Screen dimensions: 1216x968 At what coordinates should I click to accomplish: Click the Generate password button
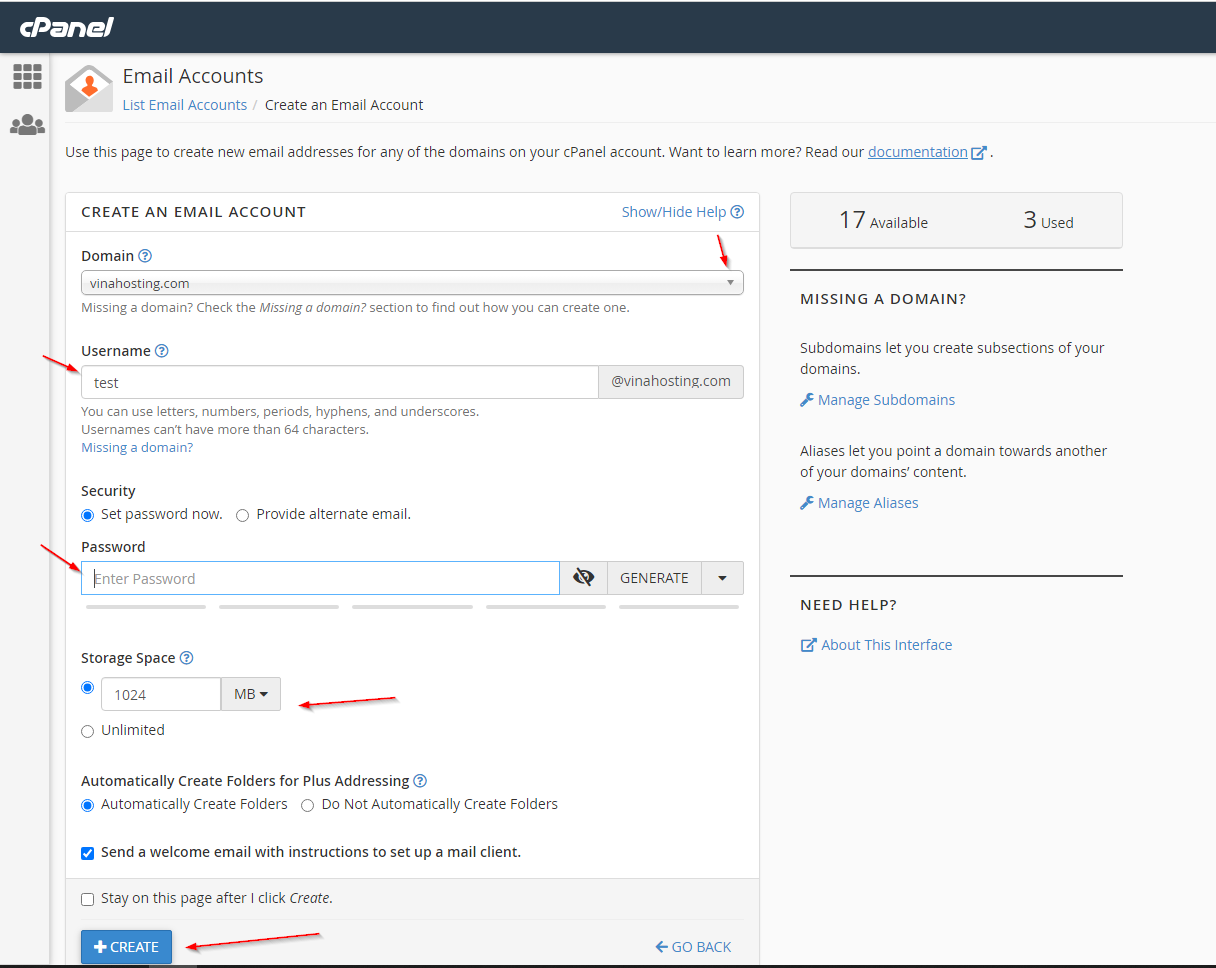654,578
